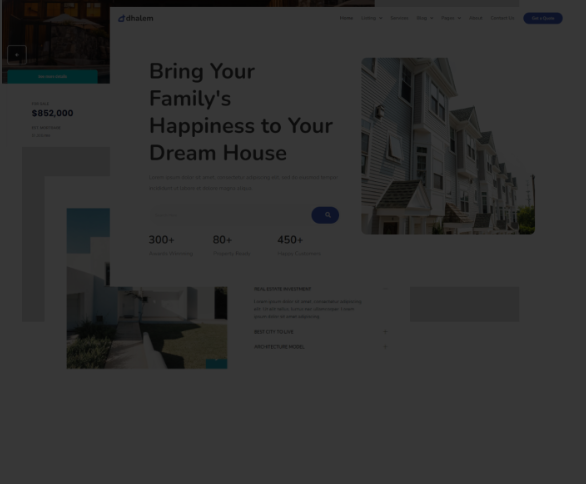Expand Architecture Model plus icon

pos(385,347)
